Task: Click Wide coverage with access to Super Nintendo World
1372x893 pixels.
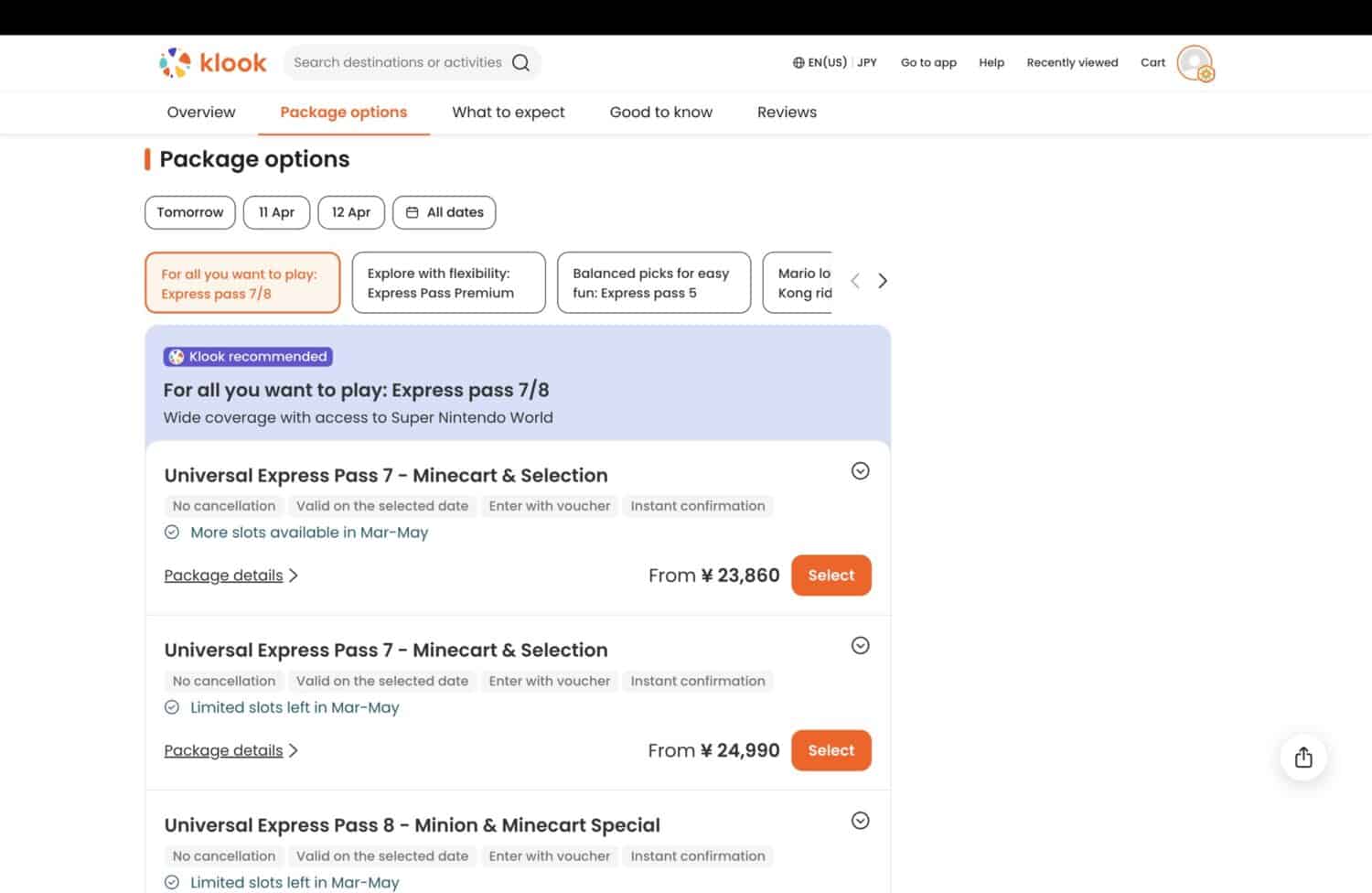Action: point(359,417)
